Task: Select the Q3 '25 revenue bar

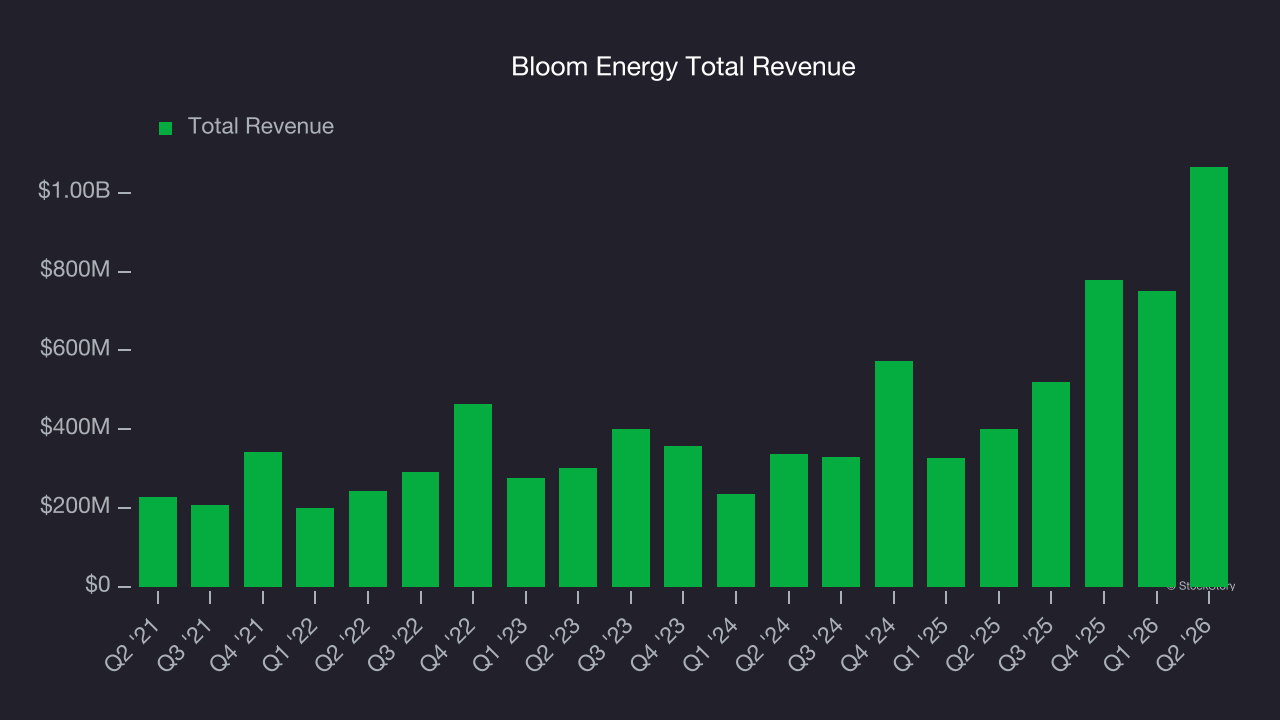Action: [1051, 484]
